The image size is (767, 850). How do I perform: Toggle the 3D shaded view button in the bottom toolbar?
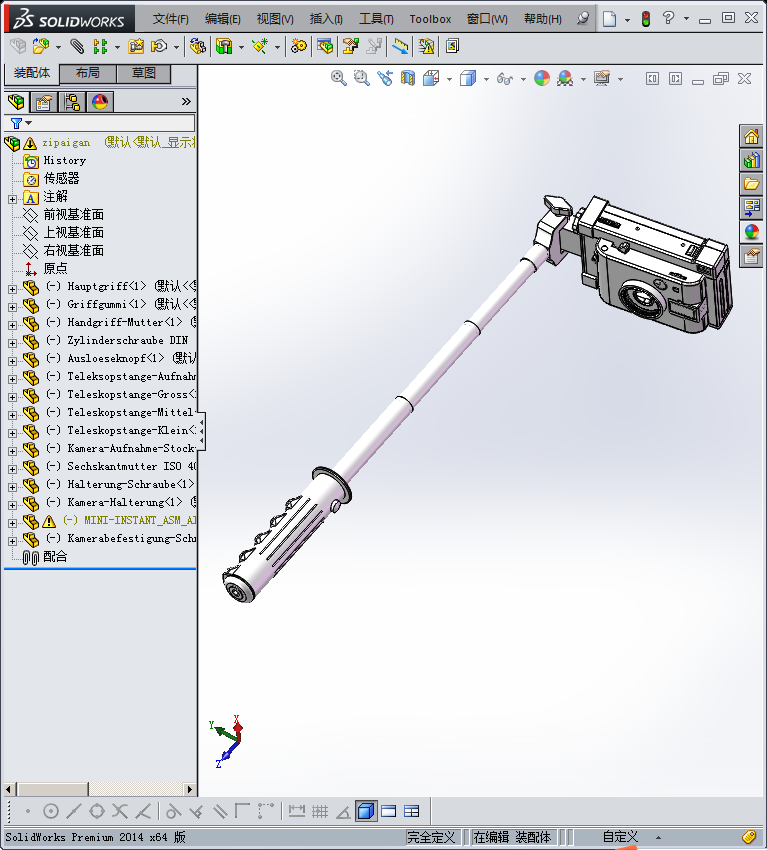click(x=366, y=812)
